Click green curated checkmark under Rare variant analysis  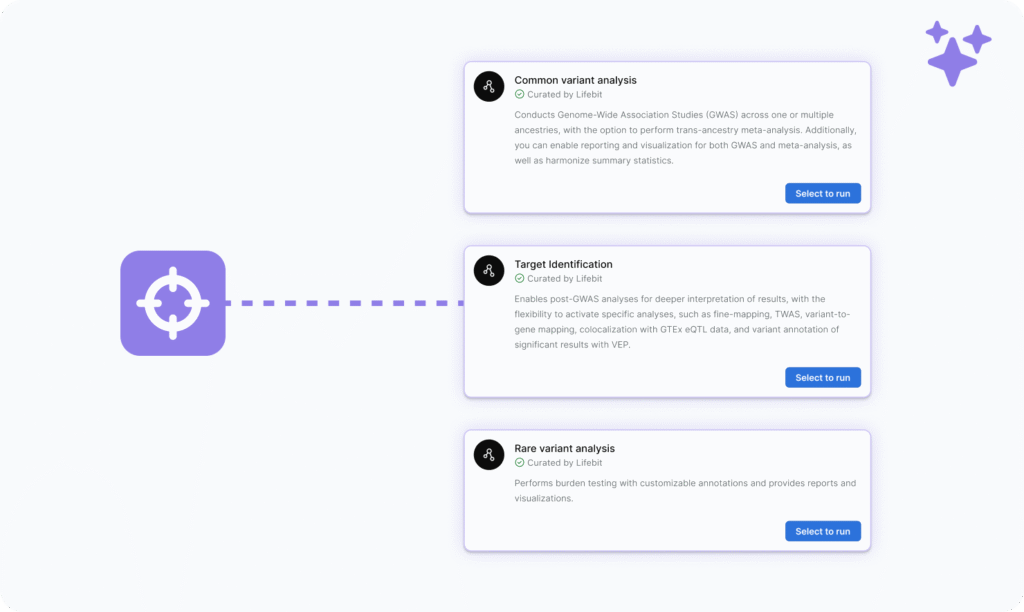[x=519, y=463]
